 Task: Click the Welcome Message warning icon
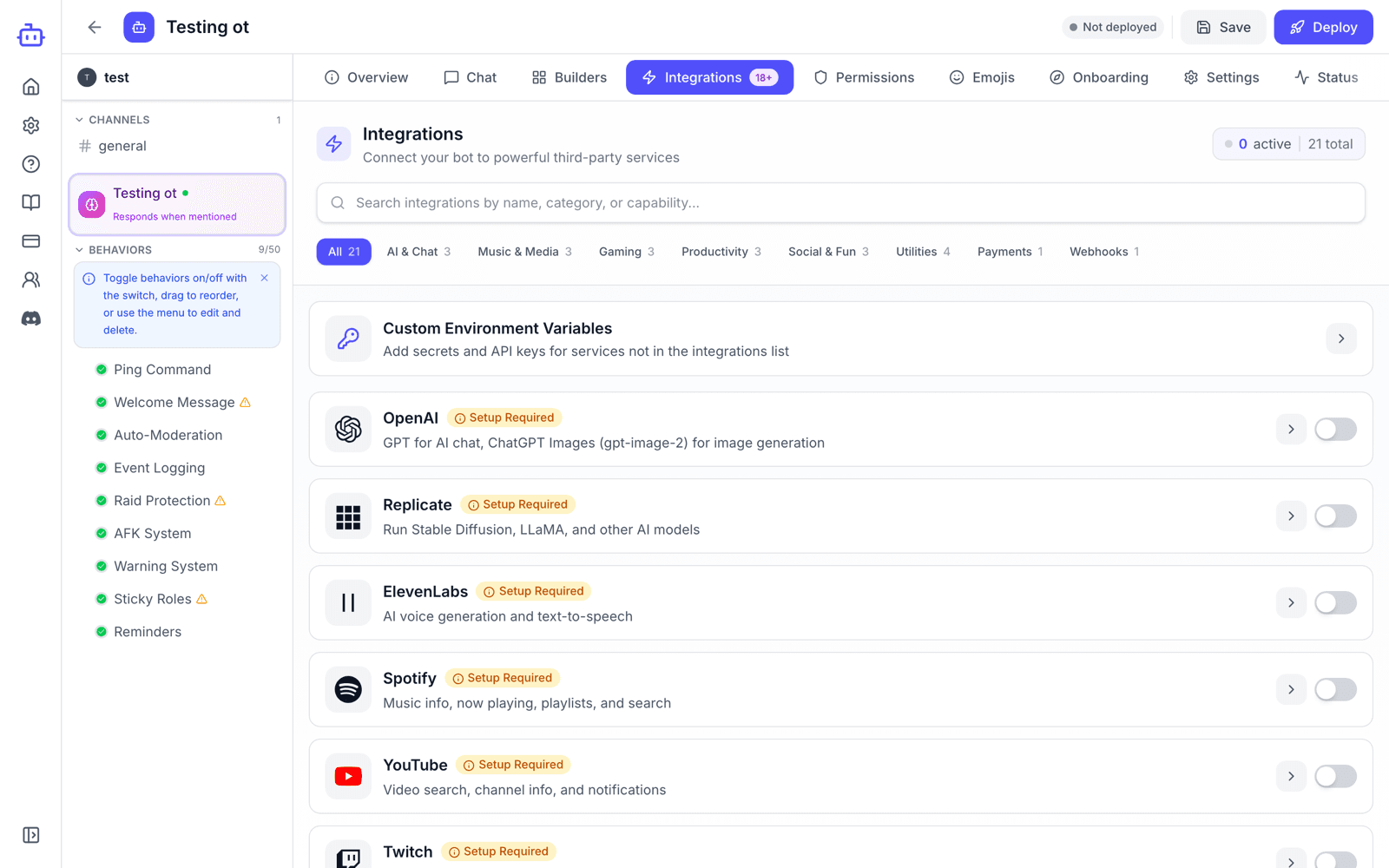tap(245, 403)
